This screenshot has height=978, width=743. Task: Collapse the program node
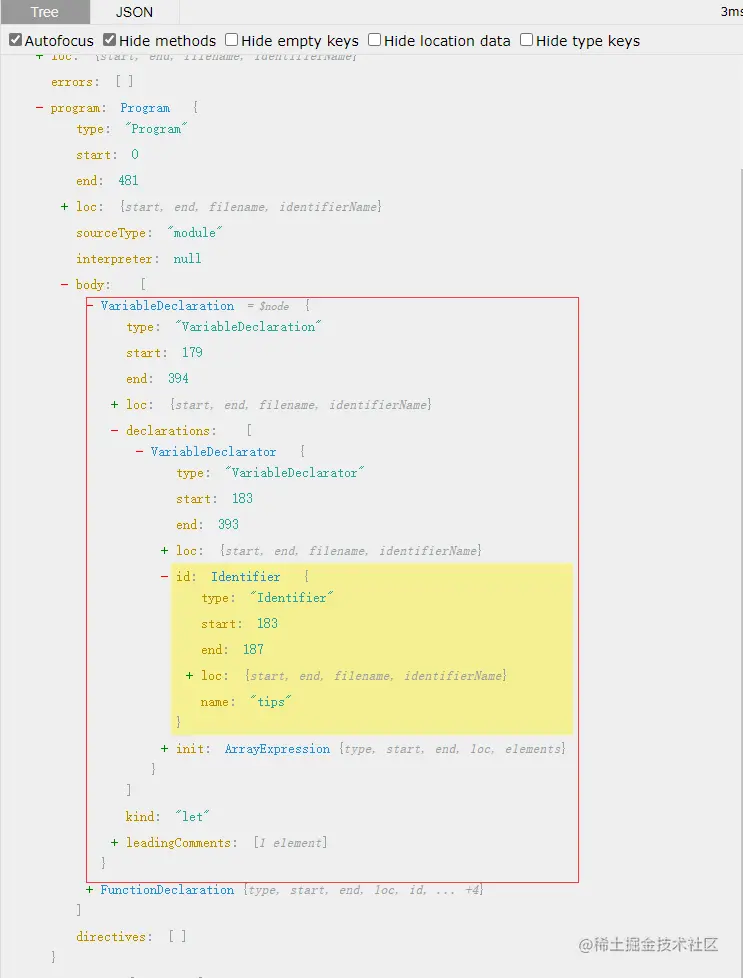click(39, 108)
